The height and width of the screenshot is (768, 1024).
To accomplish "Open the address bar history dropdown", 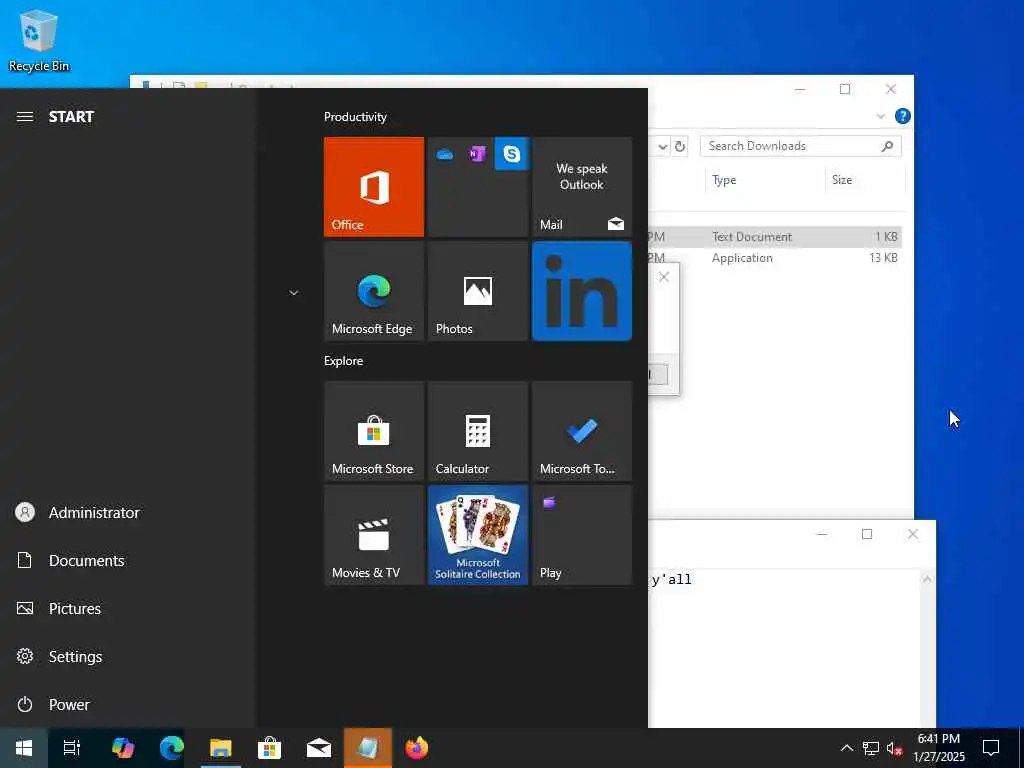I will coord(662,146).
